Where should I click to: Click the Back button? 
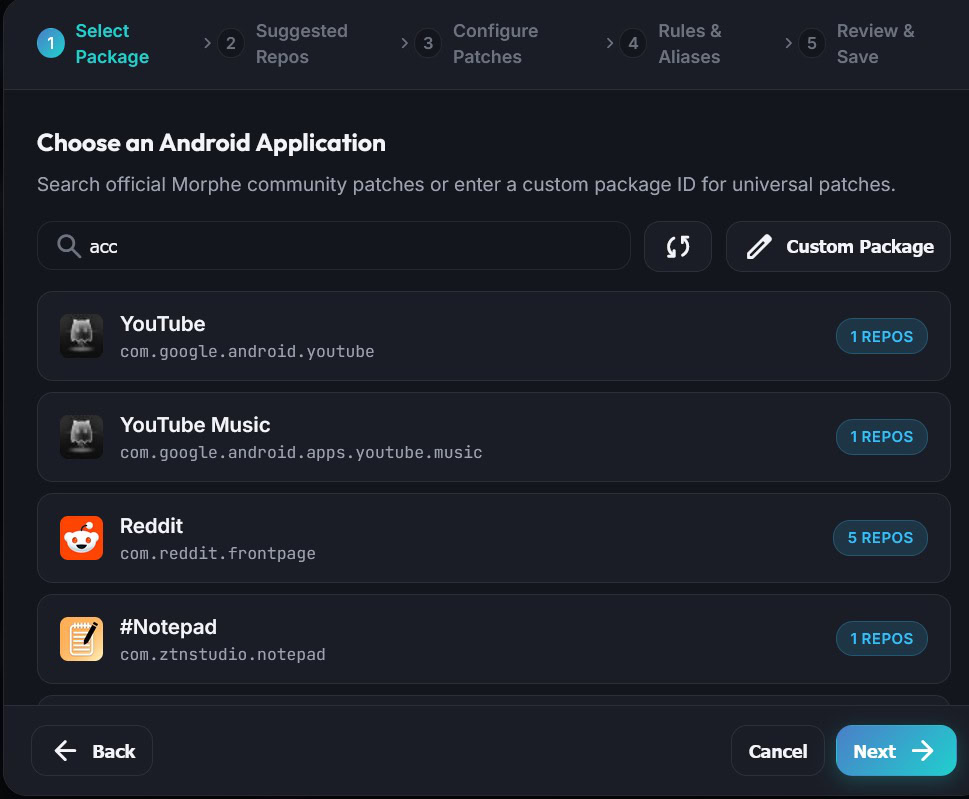coord(92,751)
